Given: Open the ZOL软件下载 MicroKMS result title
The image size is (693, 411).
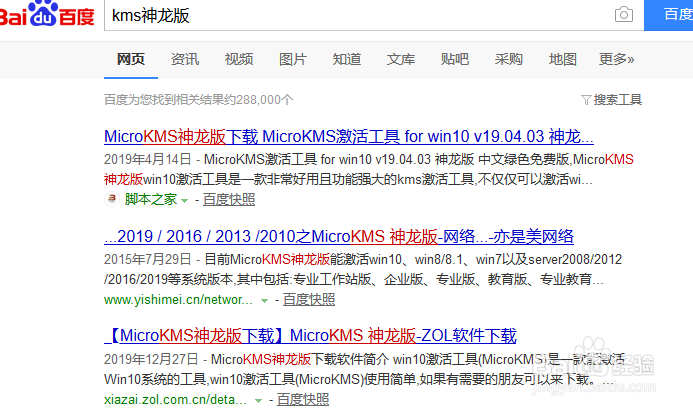Looking at the screenshot, I should tap(310, 336).
